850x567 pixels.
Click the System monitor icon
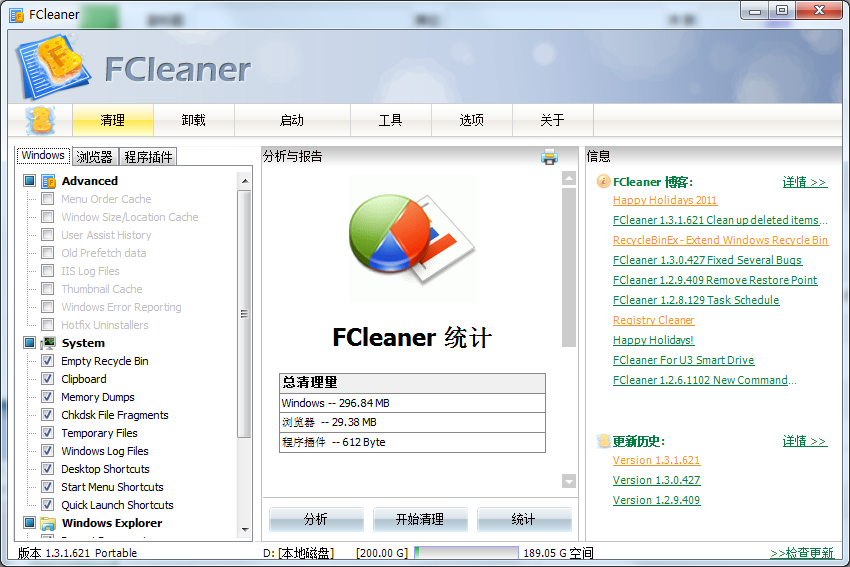[49, 343]
